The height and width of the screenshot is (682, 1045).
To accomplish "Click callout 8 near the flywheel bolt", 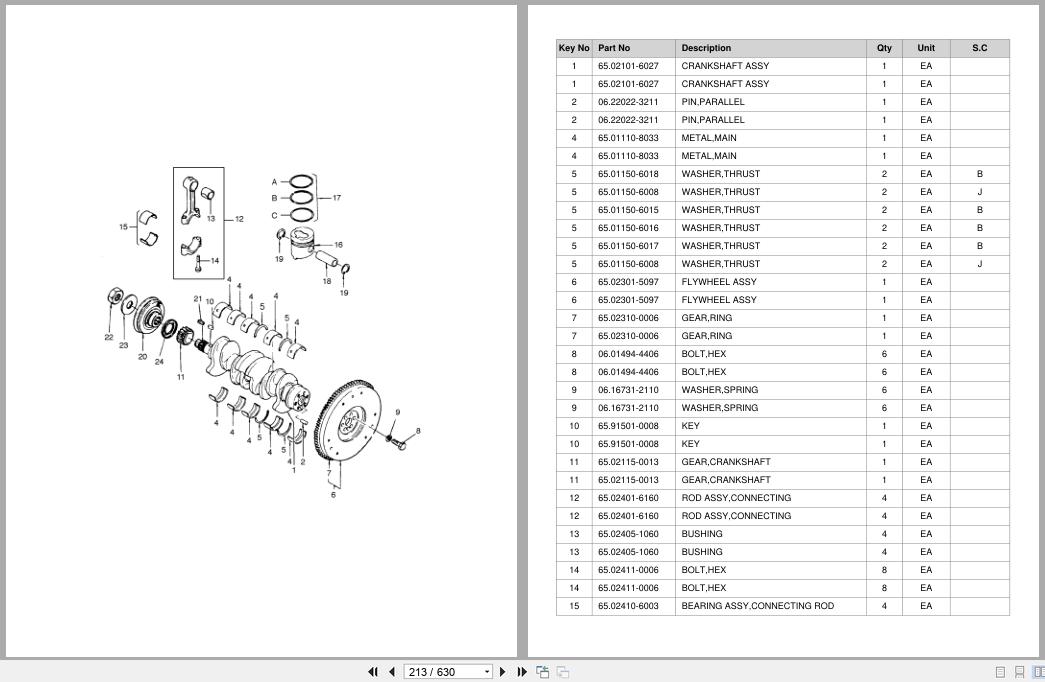I will [418, 431].
